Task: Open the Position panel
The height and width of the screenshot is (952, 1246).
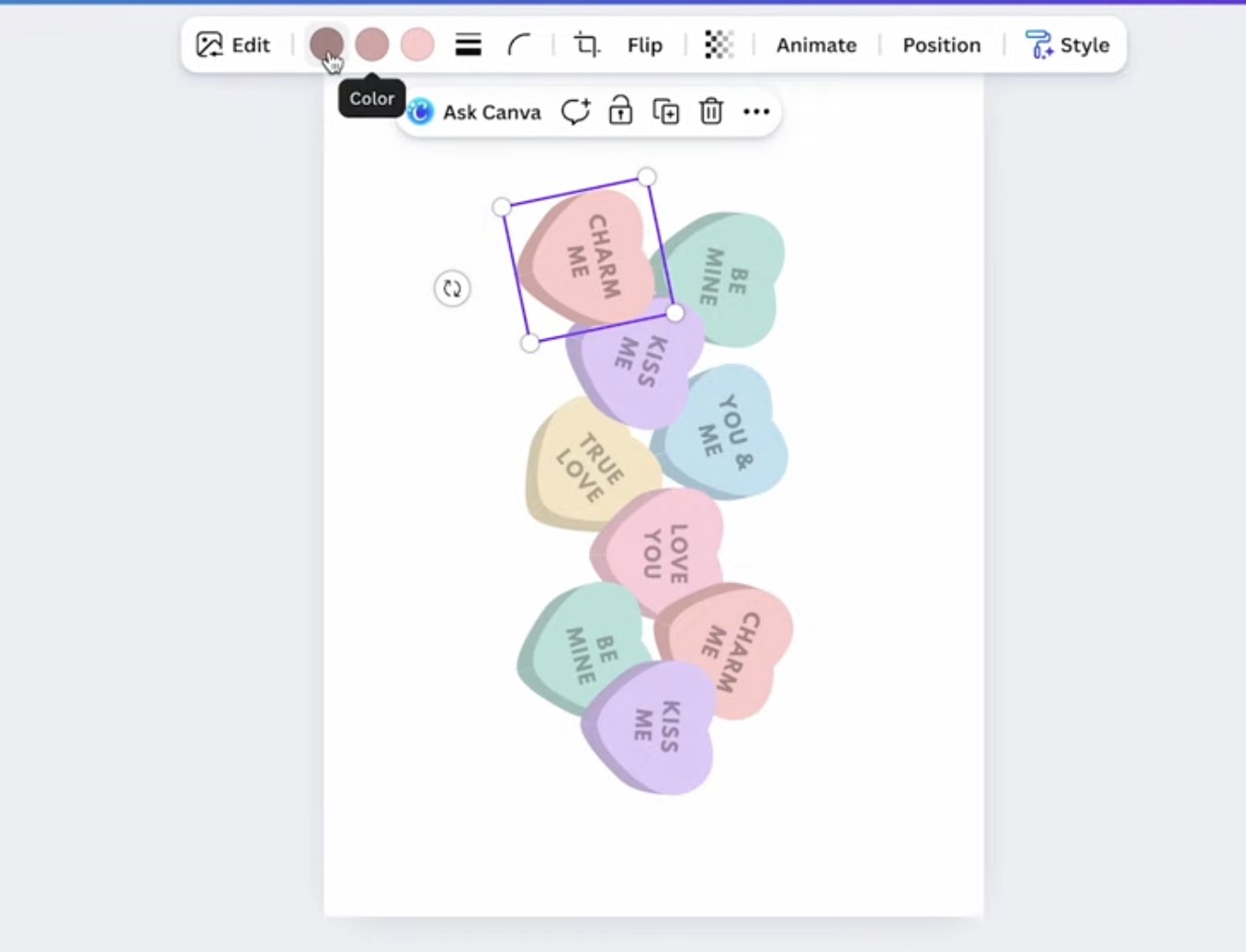Action: pos(941,45)
